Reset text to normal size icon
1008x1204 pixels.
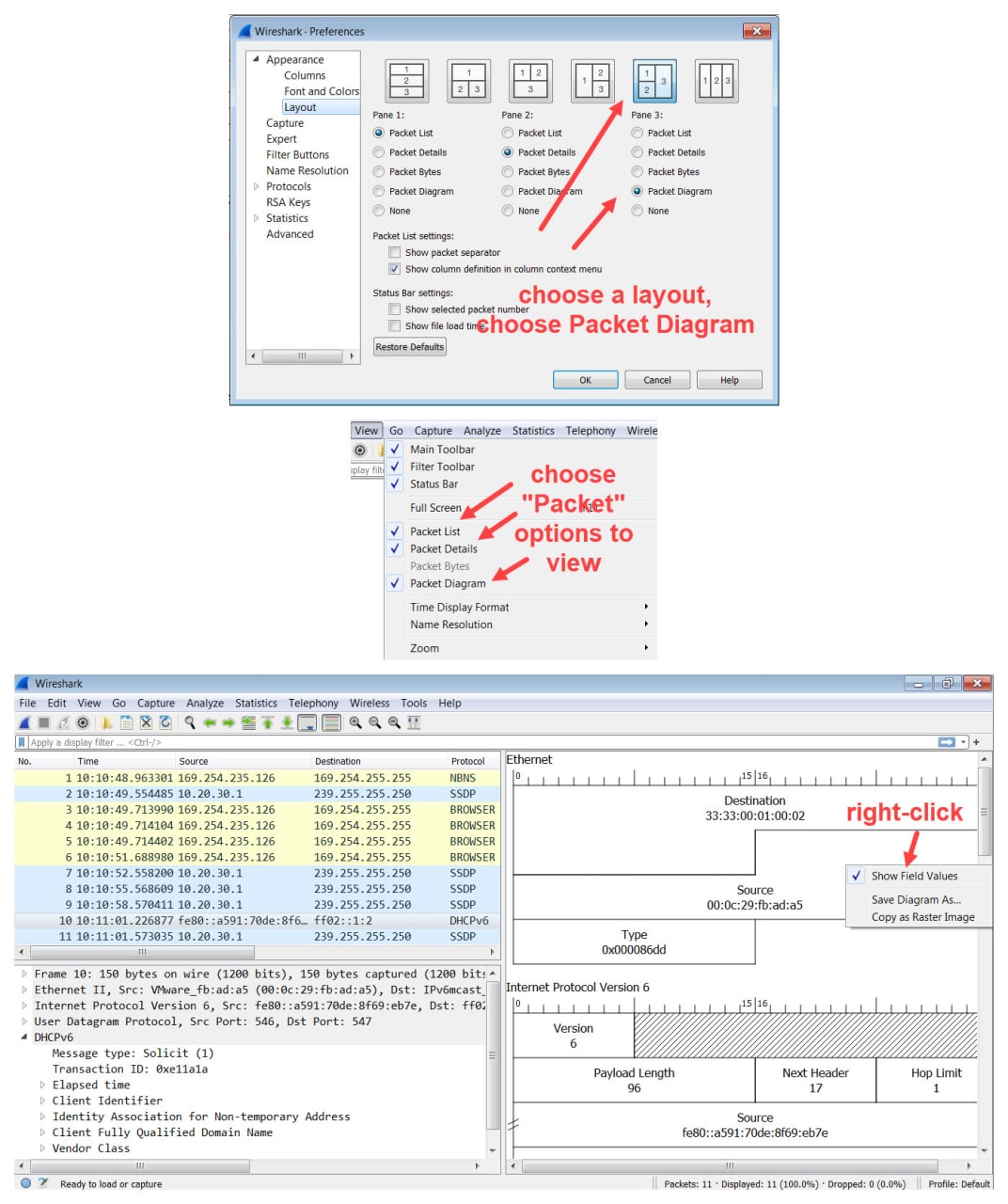(x=394, y=722)
